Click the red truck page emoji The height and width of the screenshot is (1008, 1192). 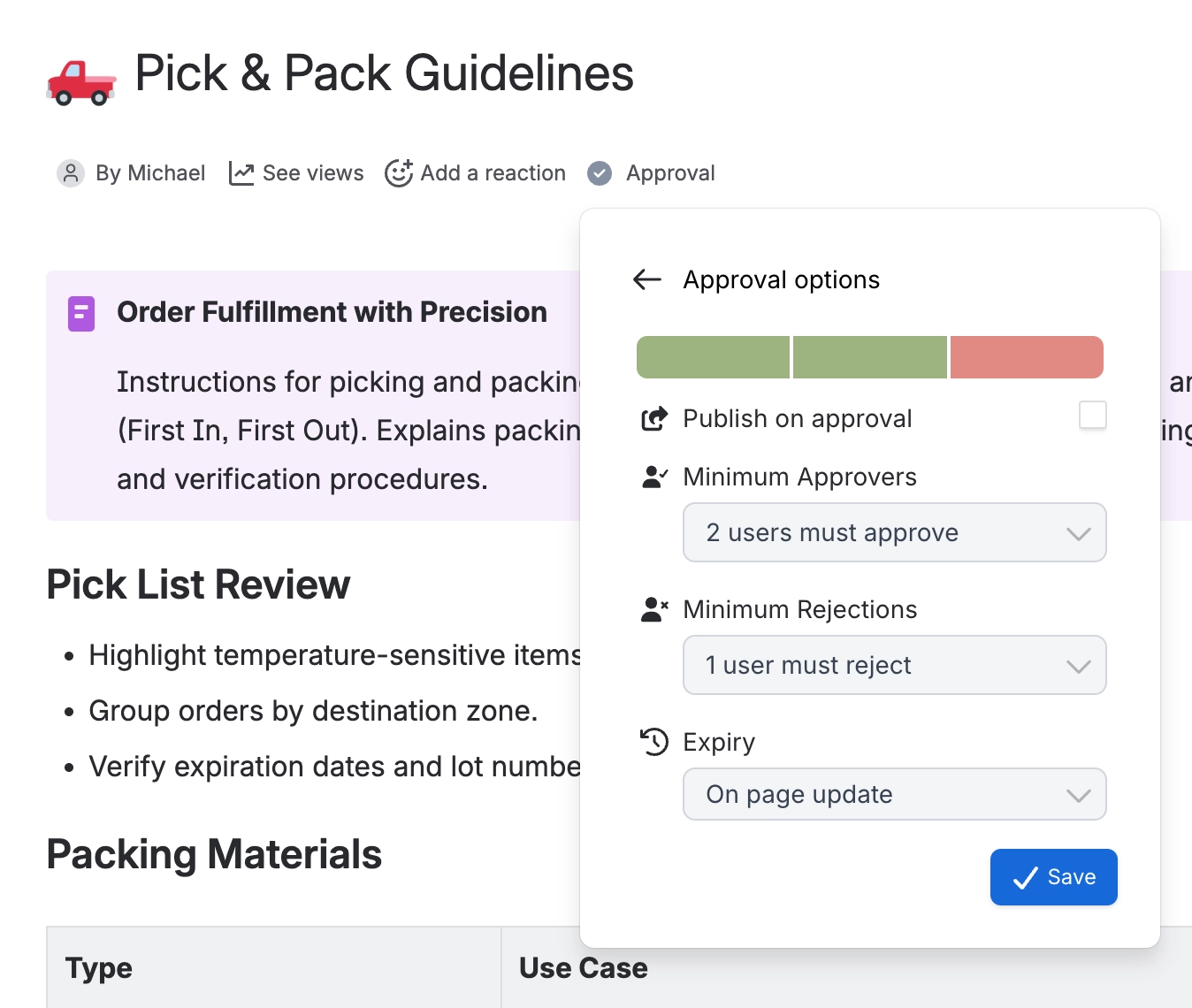tap(81, 82)
